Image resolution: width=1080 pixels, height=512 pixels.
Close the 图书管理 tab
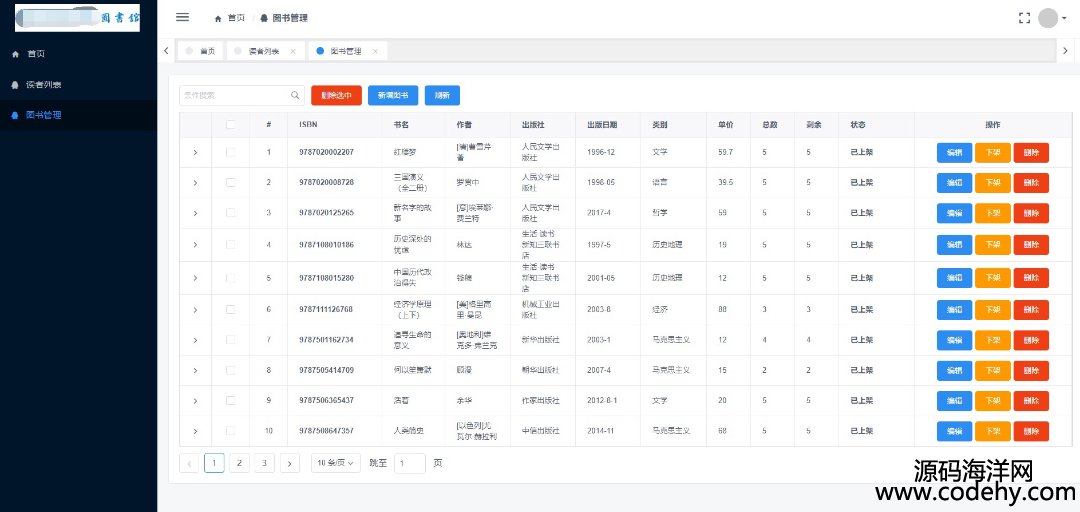[375, 51]
